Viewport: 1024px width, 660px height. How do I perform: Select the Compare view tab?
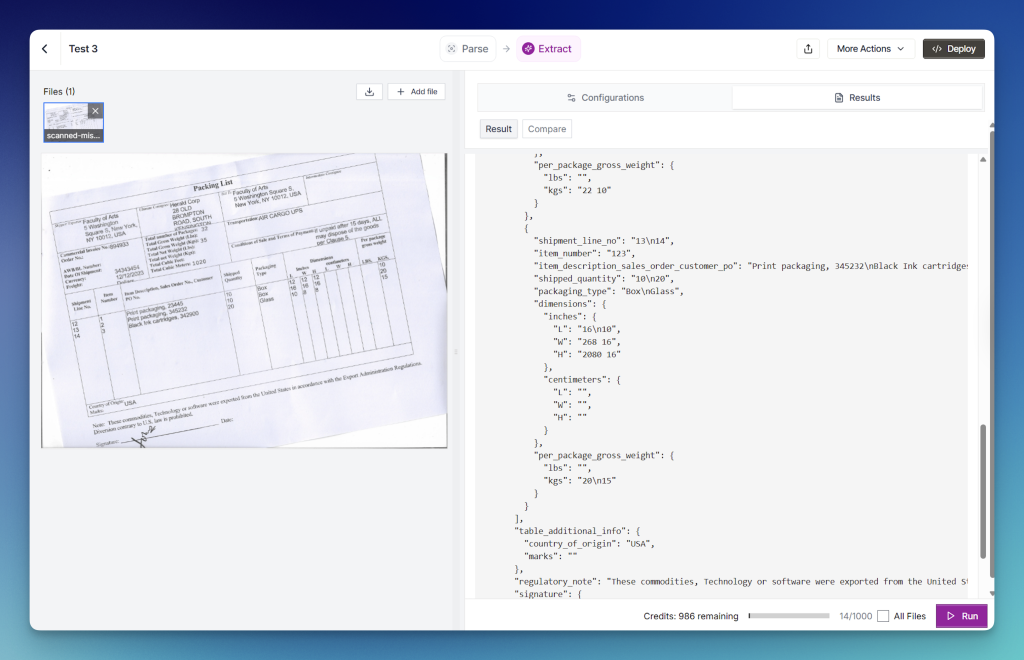tap(546, 129)
